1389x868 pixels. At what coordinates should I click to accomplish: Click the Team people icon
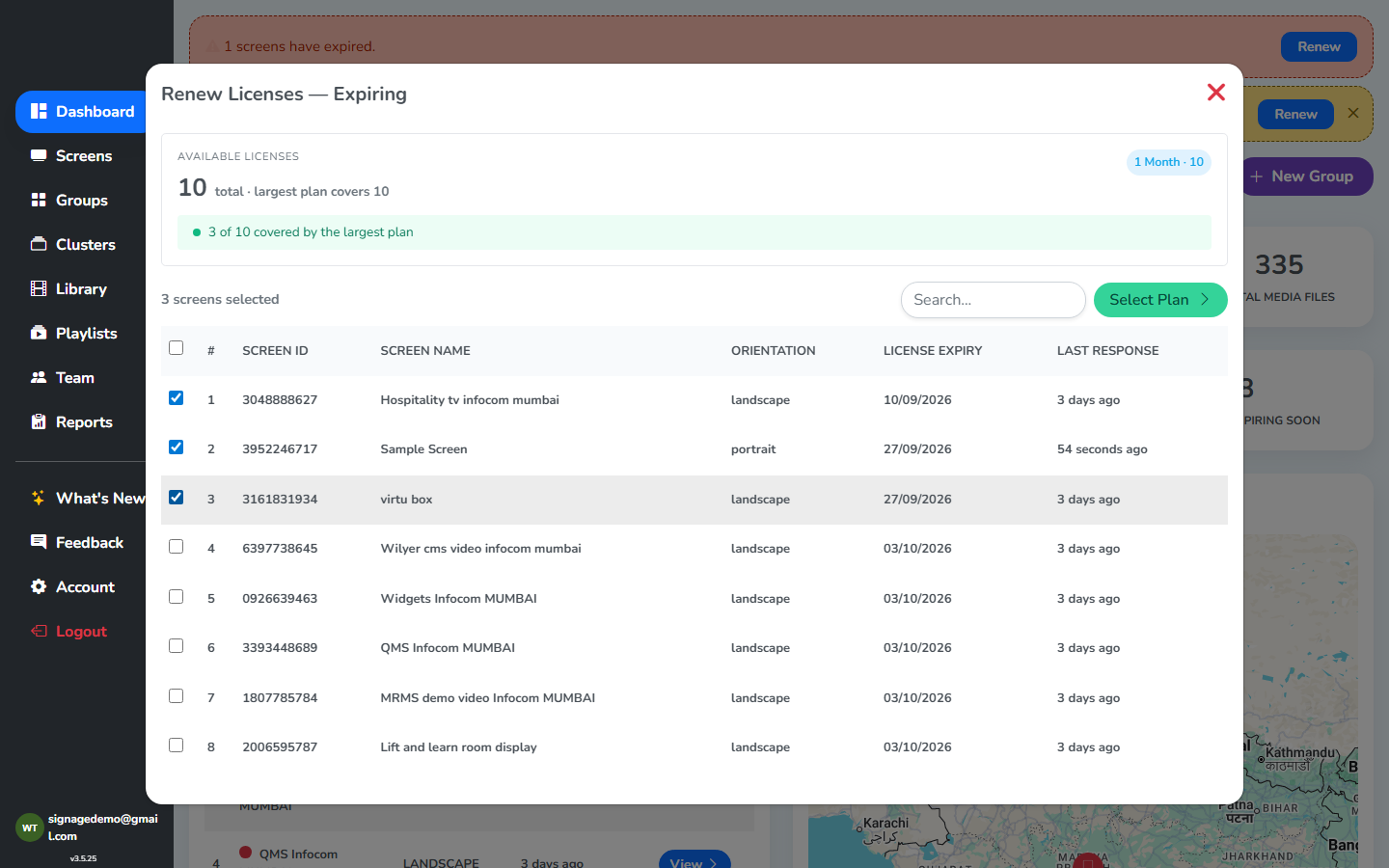(x=39, y=377)
